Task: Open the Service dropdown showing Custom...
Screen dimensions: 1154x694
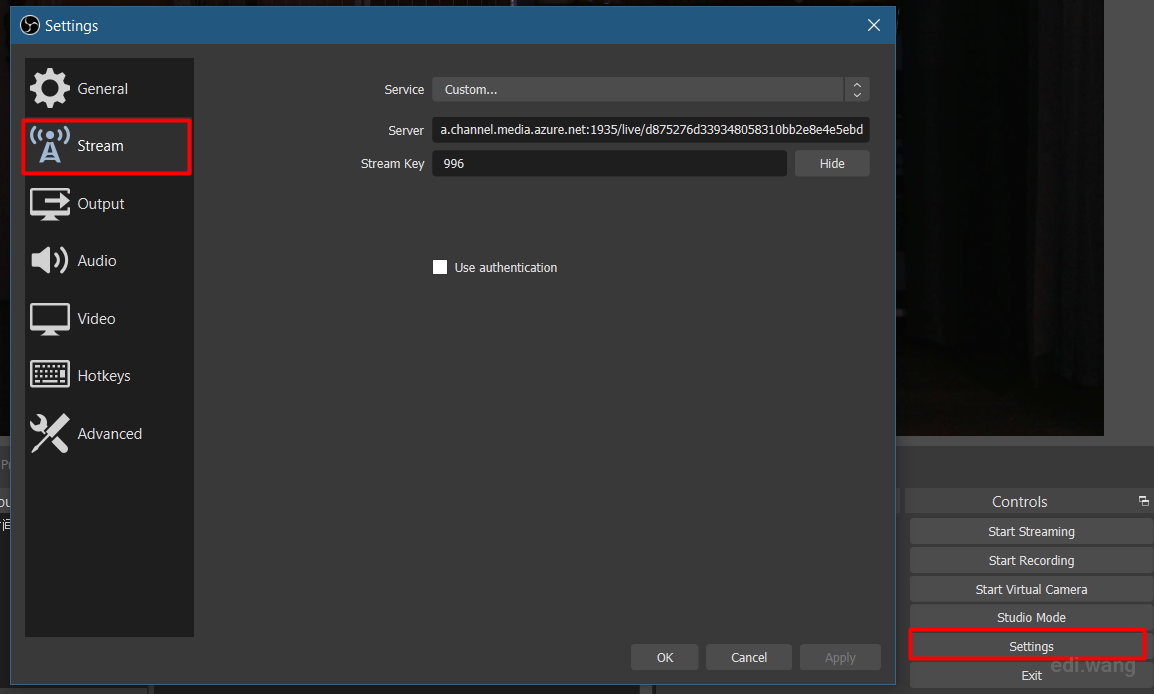Action: click(x=651, y=90)
